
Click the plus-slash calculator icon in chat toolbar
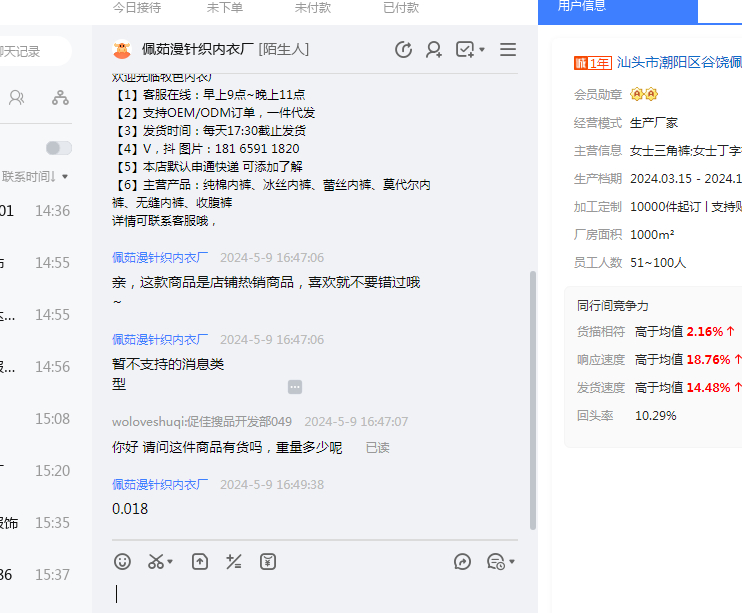point(234,561)
